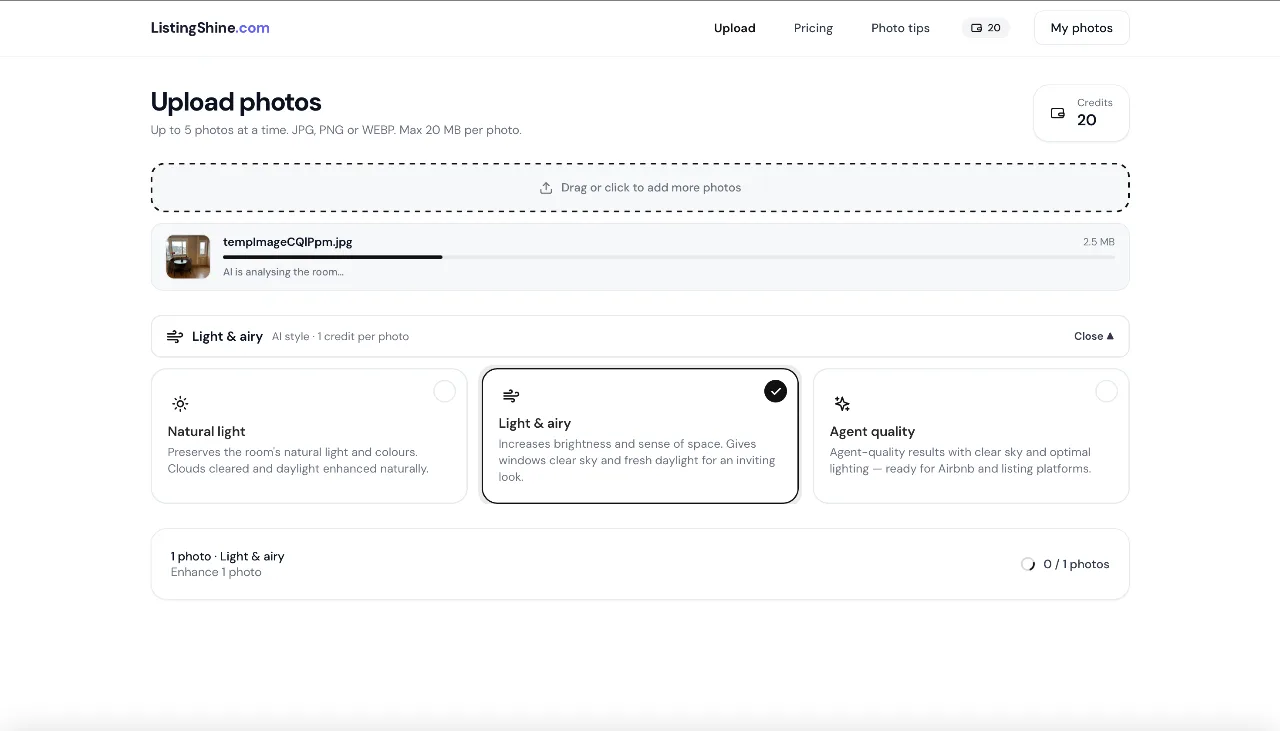Go to the Upload nav item
The width and height of the screenshot is (1280, 731).
pyautogui.click(x=734, y=28)
